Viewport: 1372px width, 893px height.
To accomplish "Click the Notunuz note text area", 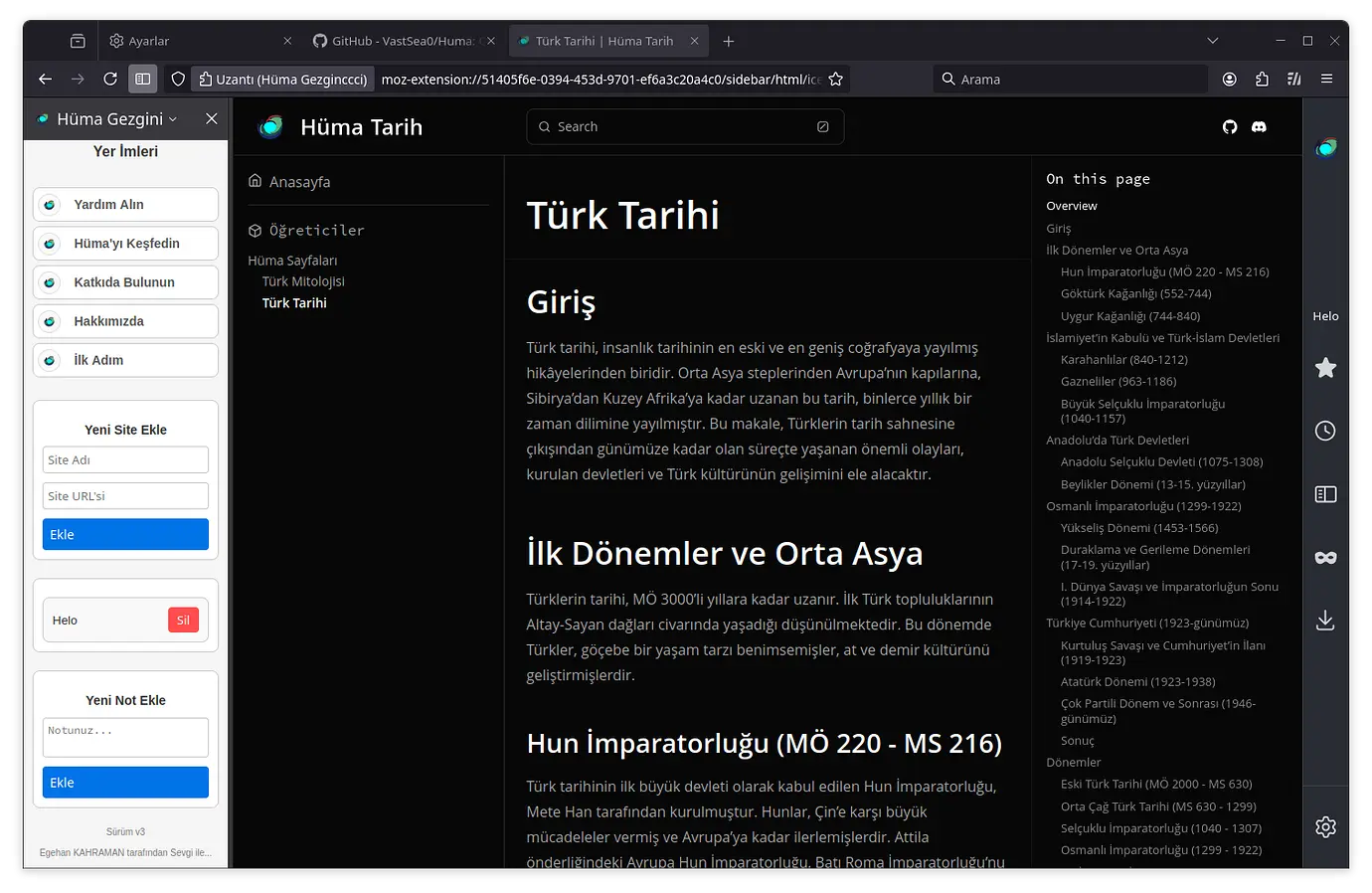I will click(125, 738).
